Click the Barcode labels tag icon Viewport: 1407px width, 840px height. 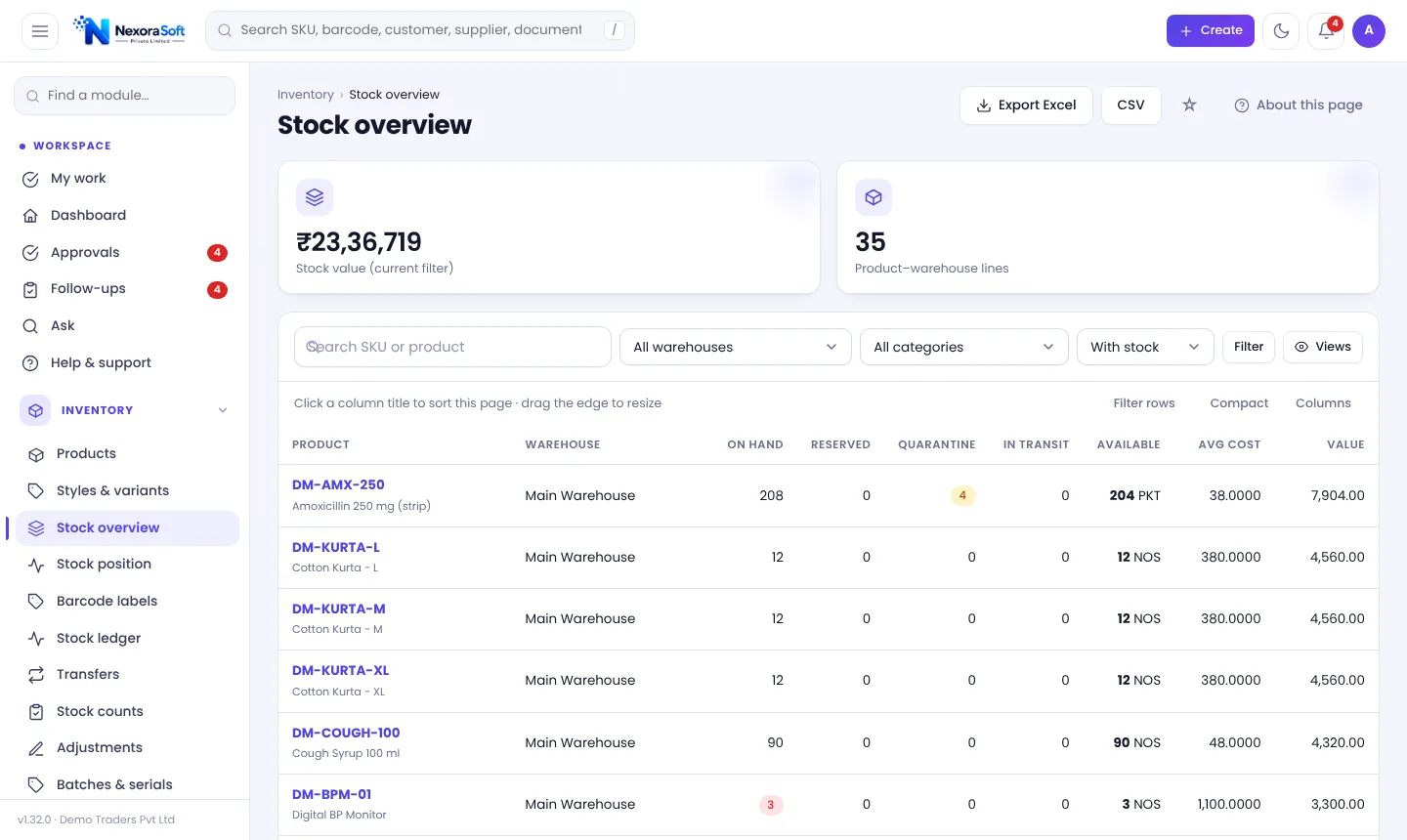36,602
